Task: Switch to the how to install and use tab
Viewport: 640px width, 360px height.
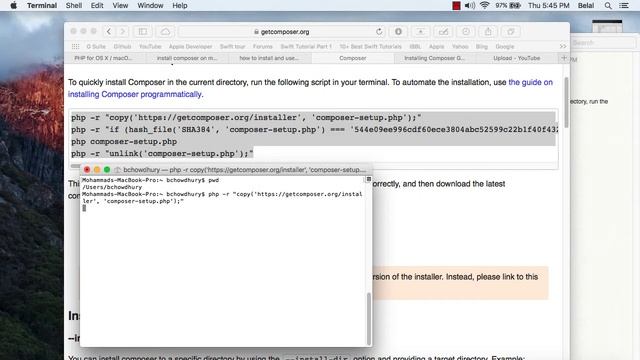Action: pos(269,58)
